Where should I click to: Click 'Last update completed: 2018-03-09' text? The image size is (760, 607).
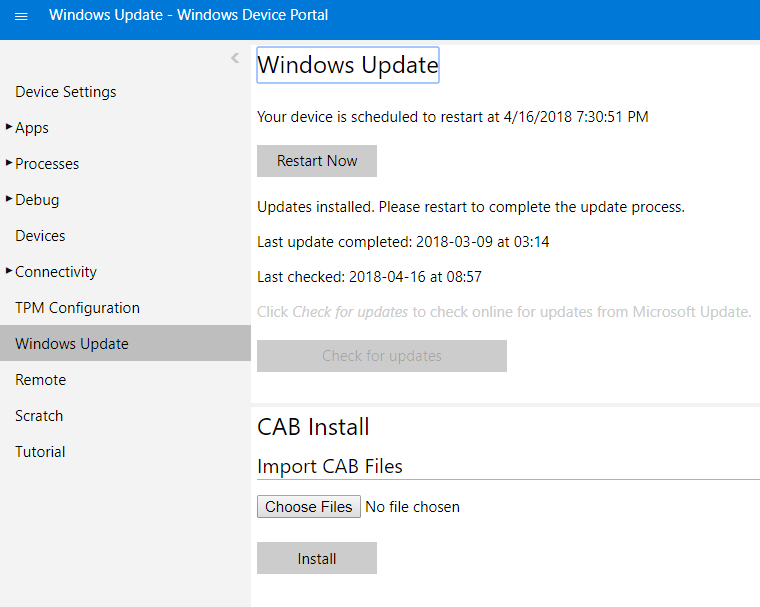coord(403,242)
